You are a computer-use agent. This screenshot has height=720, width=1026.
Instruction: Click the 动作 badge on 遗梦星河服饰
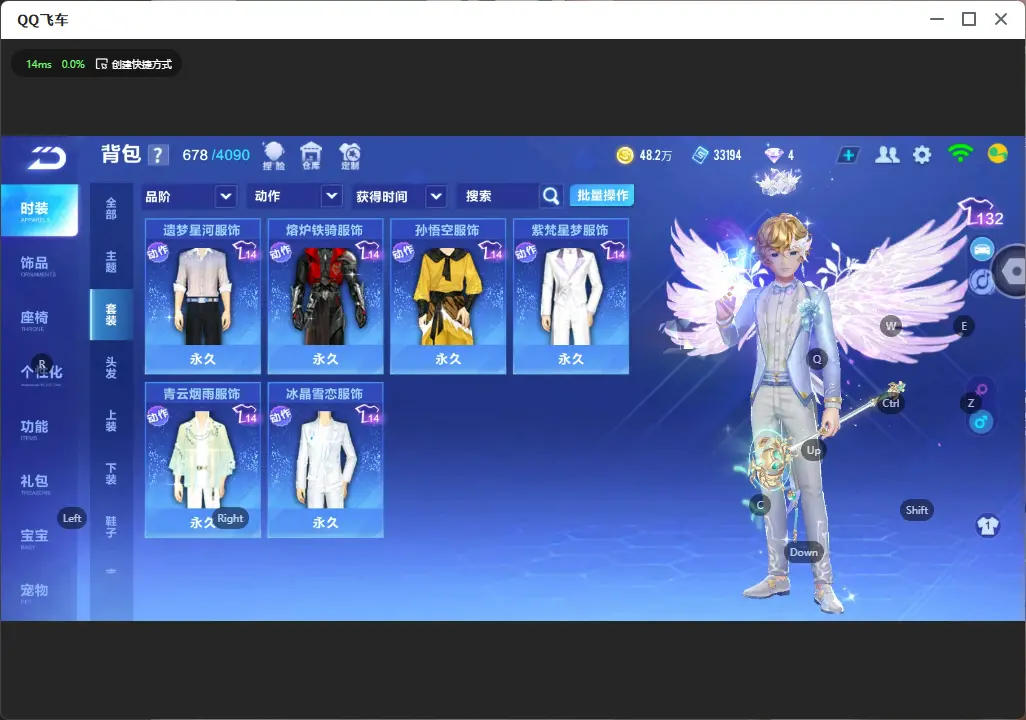(158, 252)
